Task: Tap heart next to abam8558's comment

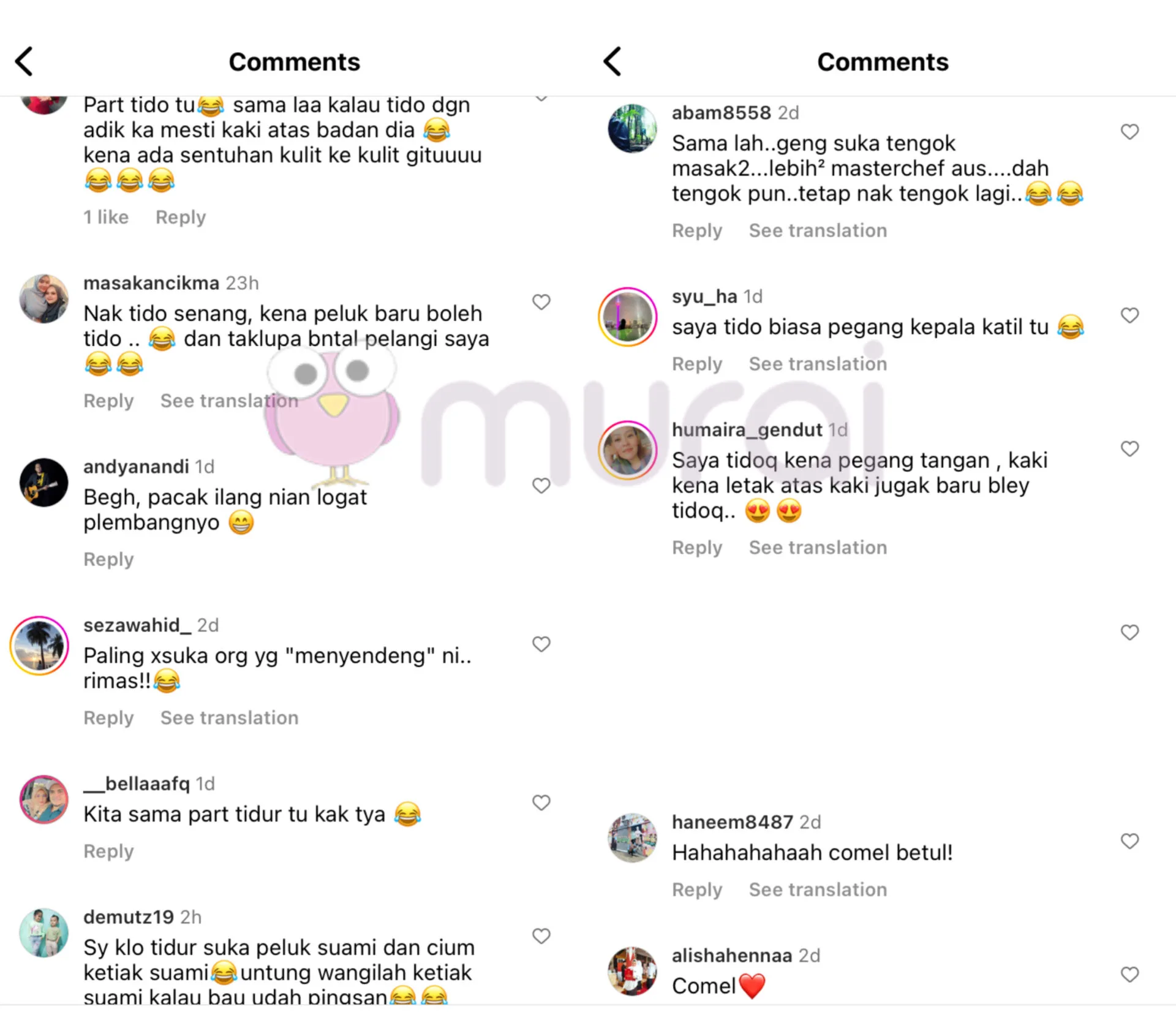Action: pos(1129,132)
